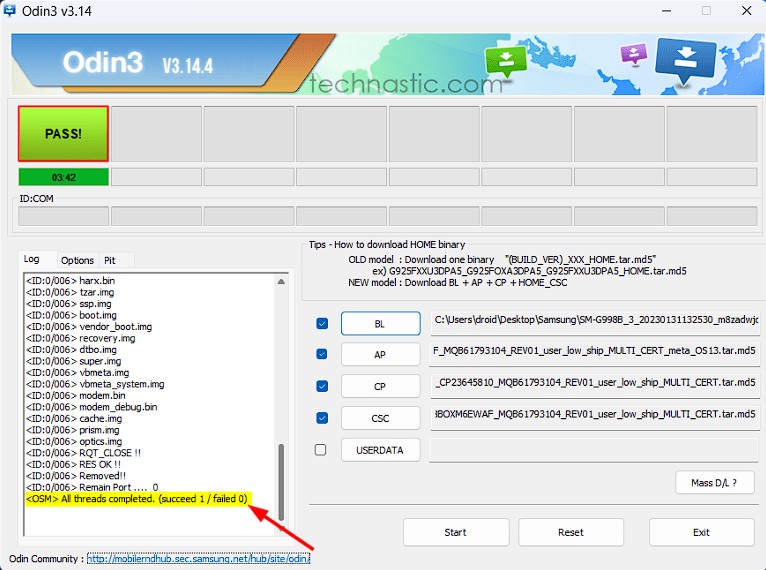Select the 'vbmeta_system.img' log line

click(x=95, y=384)
